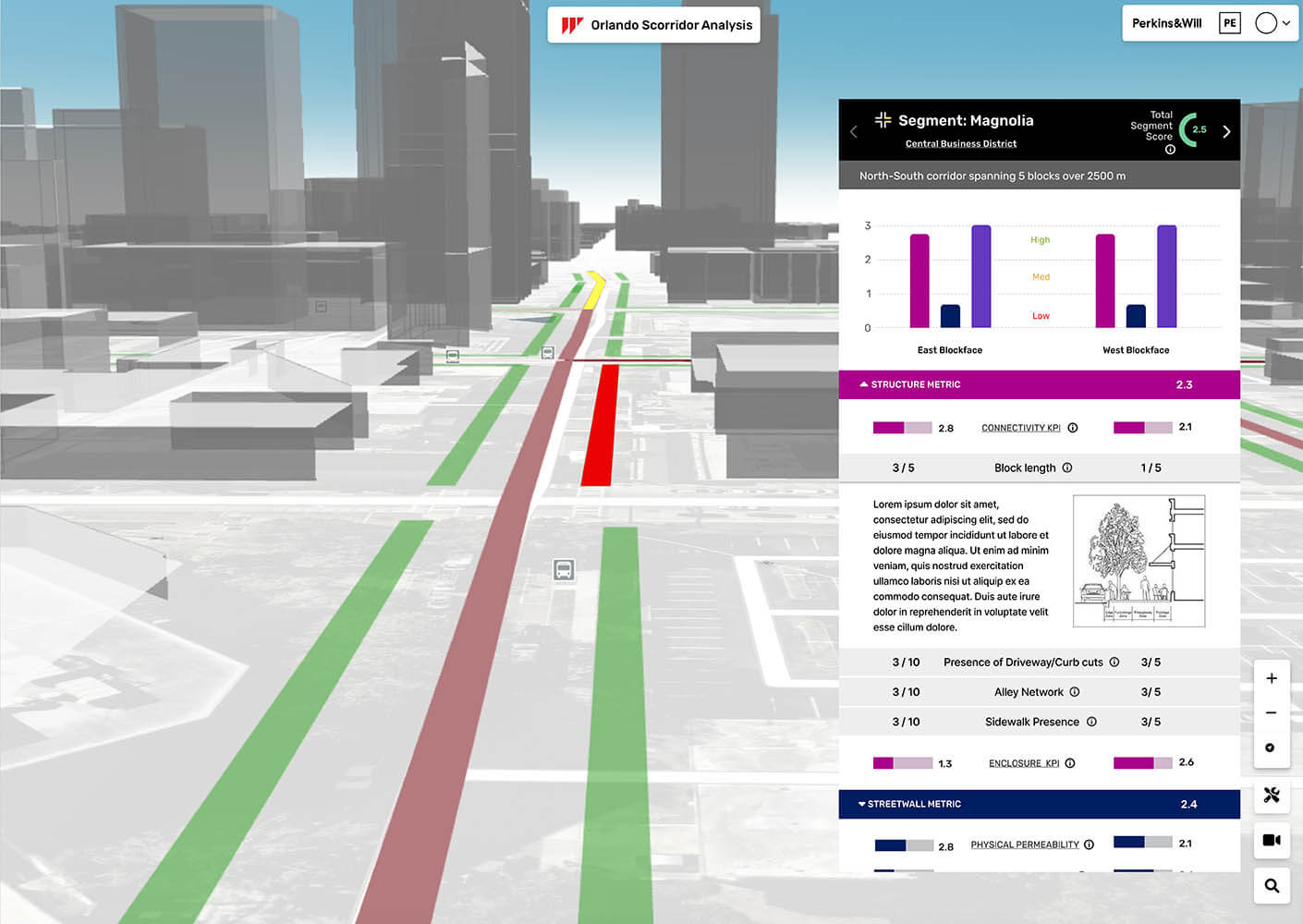Click the street section diagram thumbnail

[1139, 561]
